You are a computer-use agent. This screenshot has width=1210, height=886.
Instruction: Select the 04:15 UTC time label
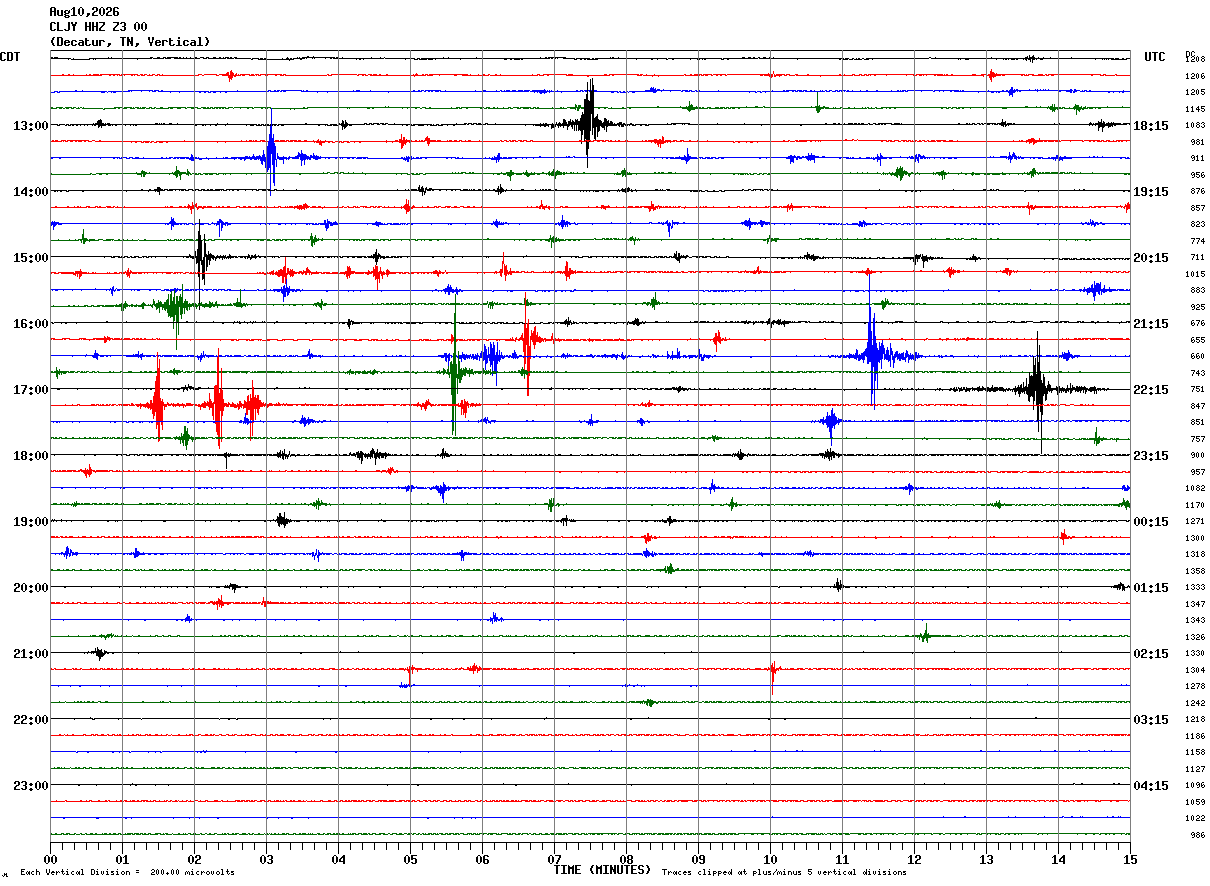tap(1151, 786)
